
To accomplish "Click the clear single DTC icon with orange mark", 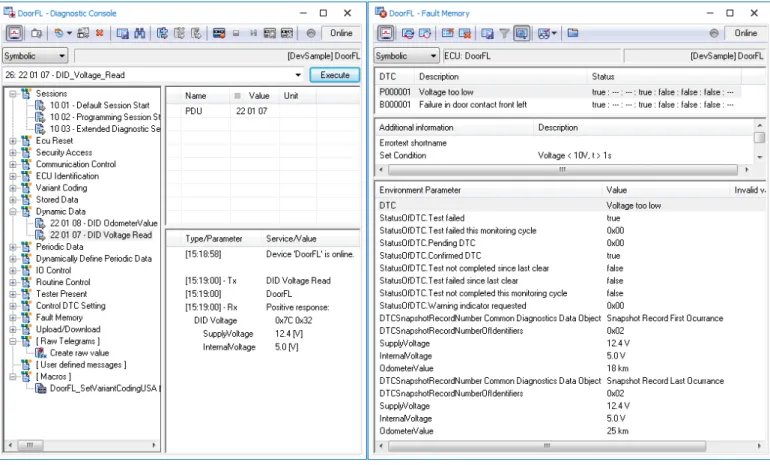I will (447, 33).
